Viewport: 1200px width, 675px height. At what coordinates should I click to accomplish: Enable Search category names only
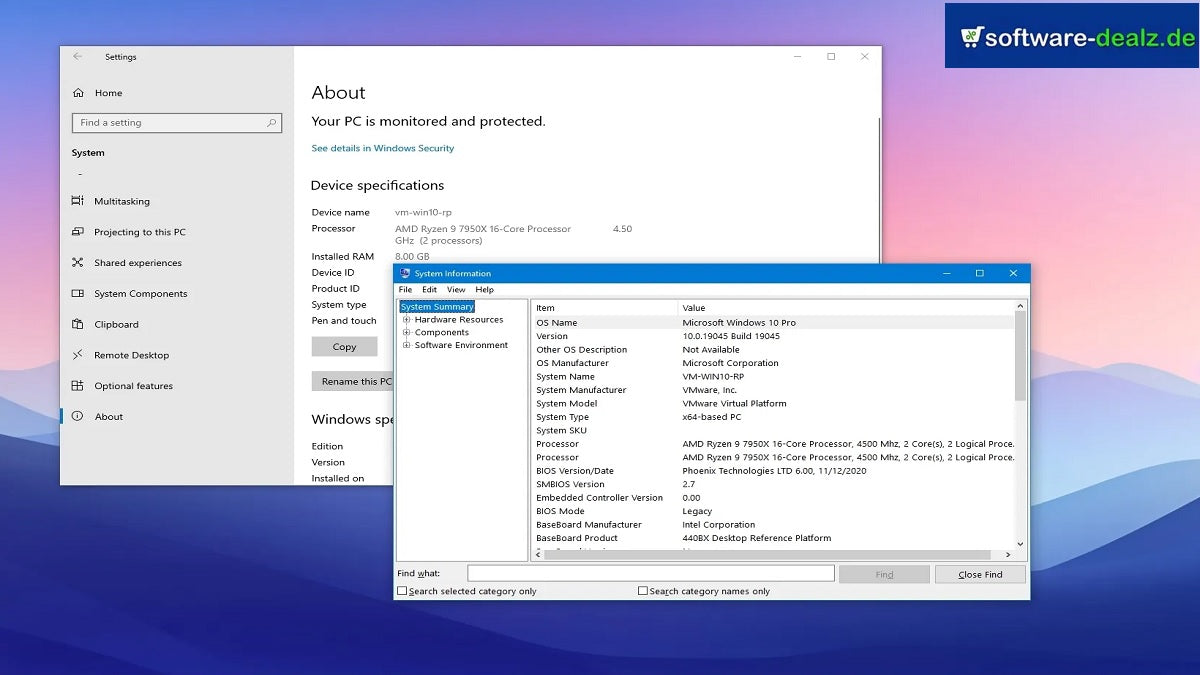click(642, 591)
